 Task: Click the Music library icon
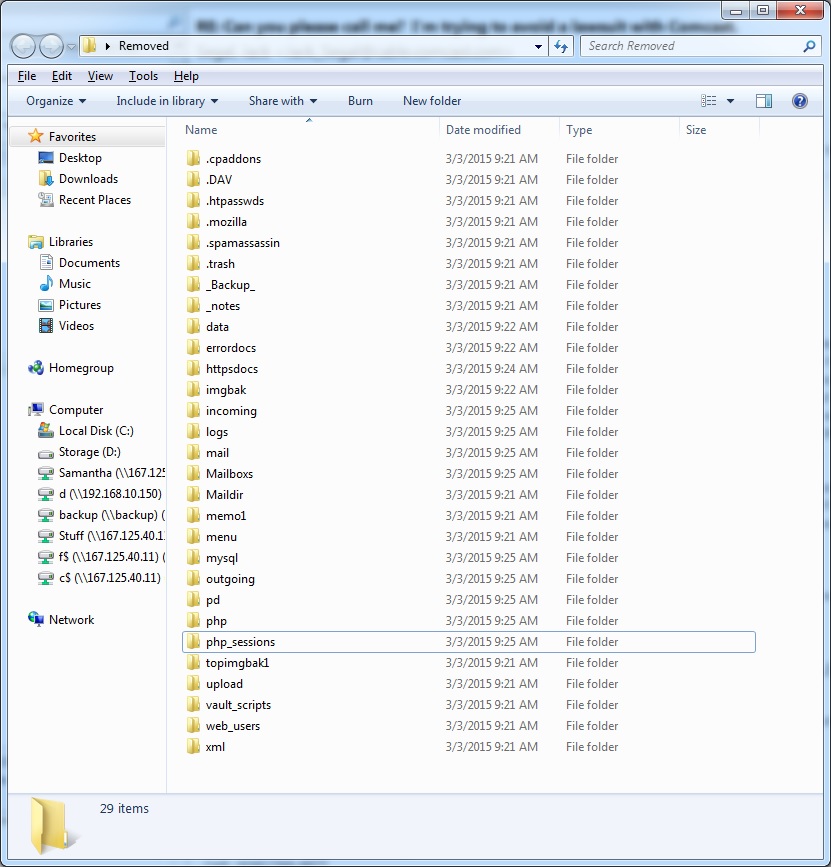click(46, 284)
